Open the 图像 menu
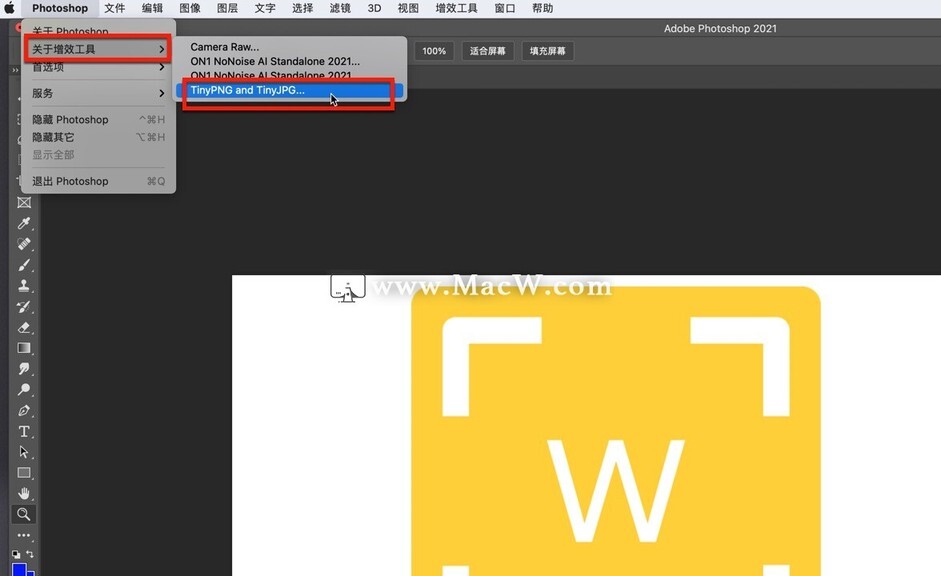The height and width of the screenshot is (576, 941). 190,8
